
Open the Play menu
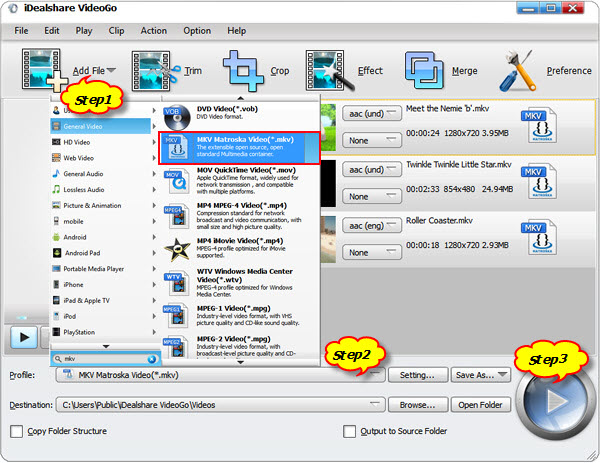(x=84, y=31)
